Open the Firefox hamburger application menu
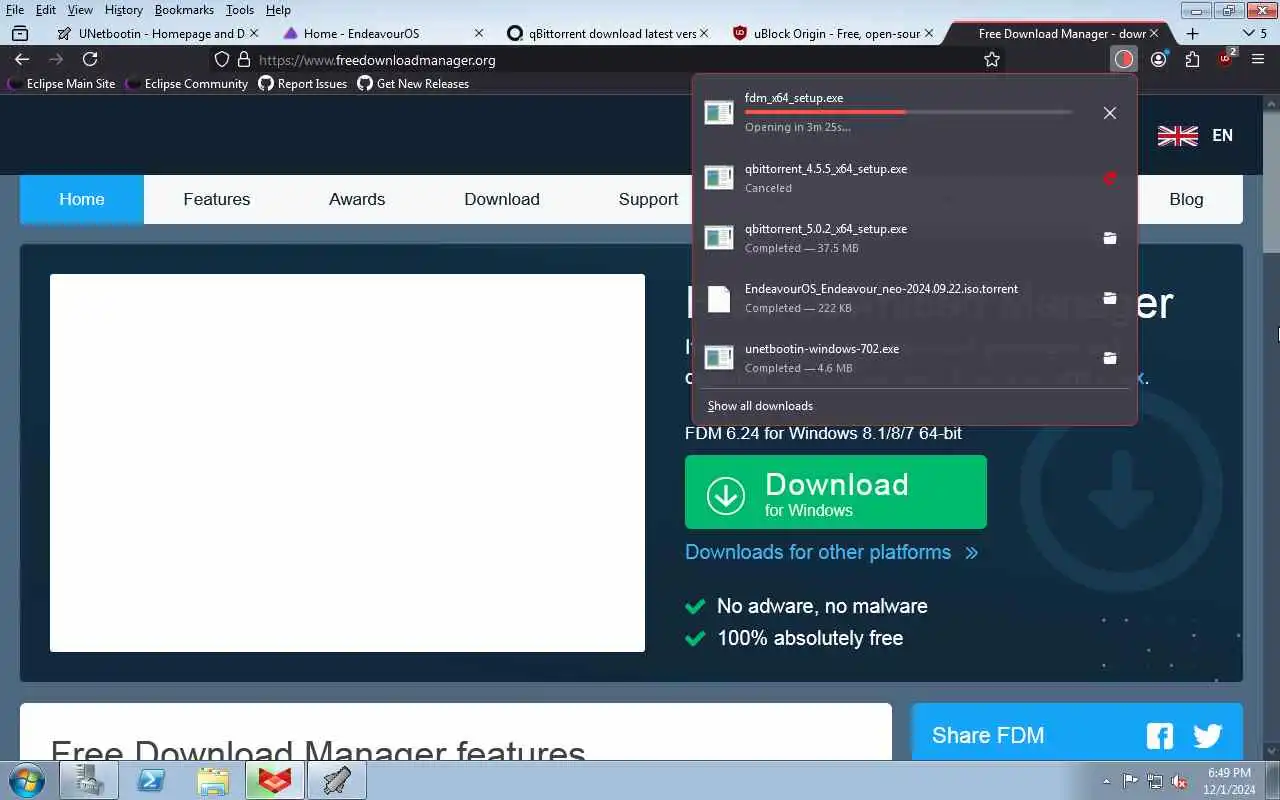 (1258, 59)
